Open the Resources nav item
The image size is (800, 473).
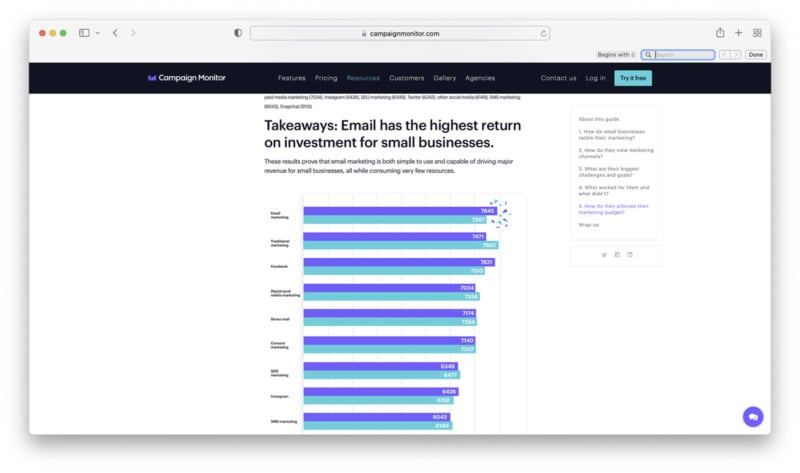point(363,78)
